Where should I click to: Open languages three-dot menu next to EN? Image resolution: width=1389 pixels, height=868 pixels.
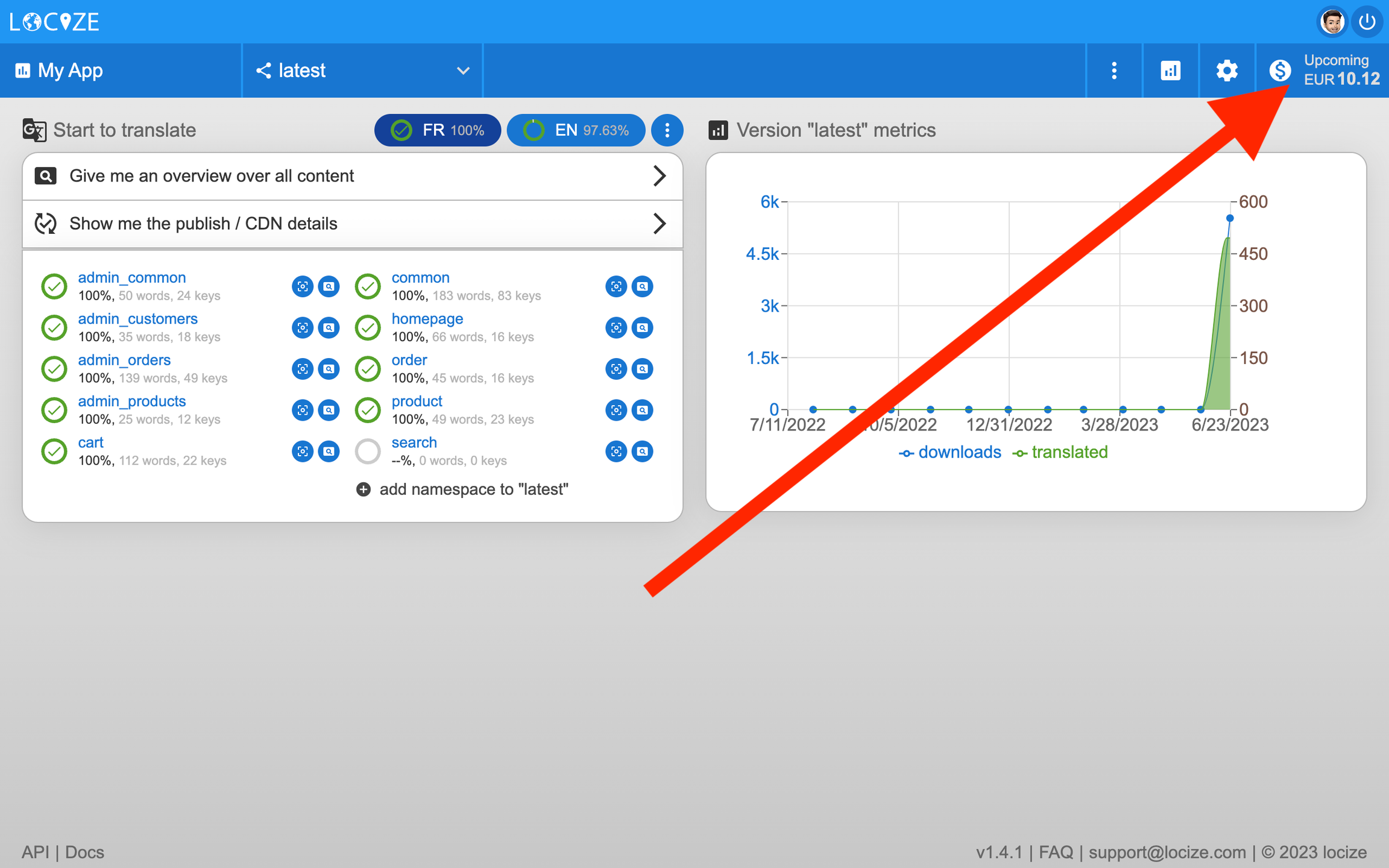(667, 130)
